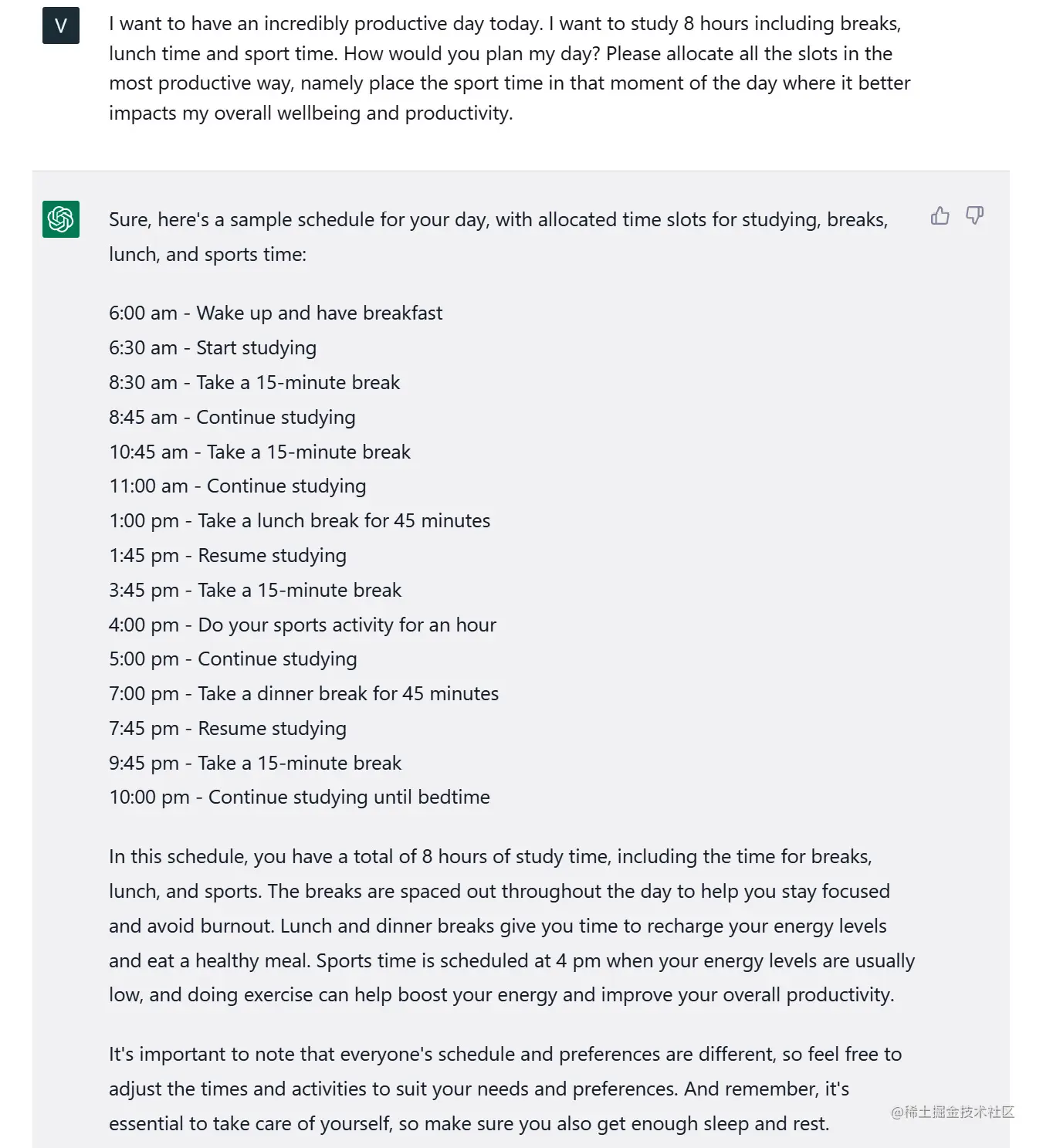Click the '10:45 am' break line
This screenshot has height=1148, width=1043.
(259, 452)
